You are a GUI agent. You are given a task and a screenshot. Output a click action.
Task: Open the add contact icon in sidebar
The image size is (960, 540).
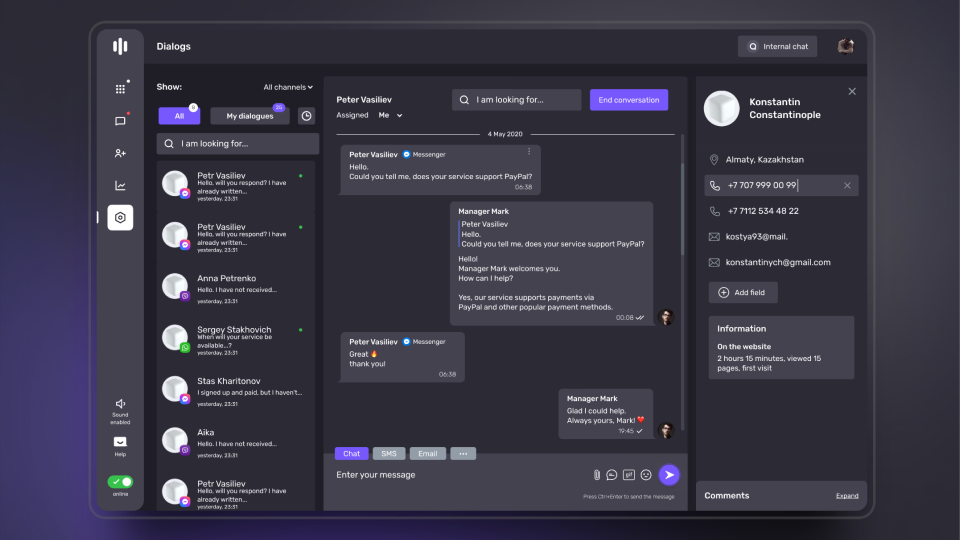tap(120, 153)
